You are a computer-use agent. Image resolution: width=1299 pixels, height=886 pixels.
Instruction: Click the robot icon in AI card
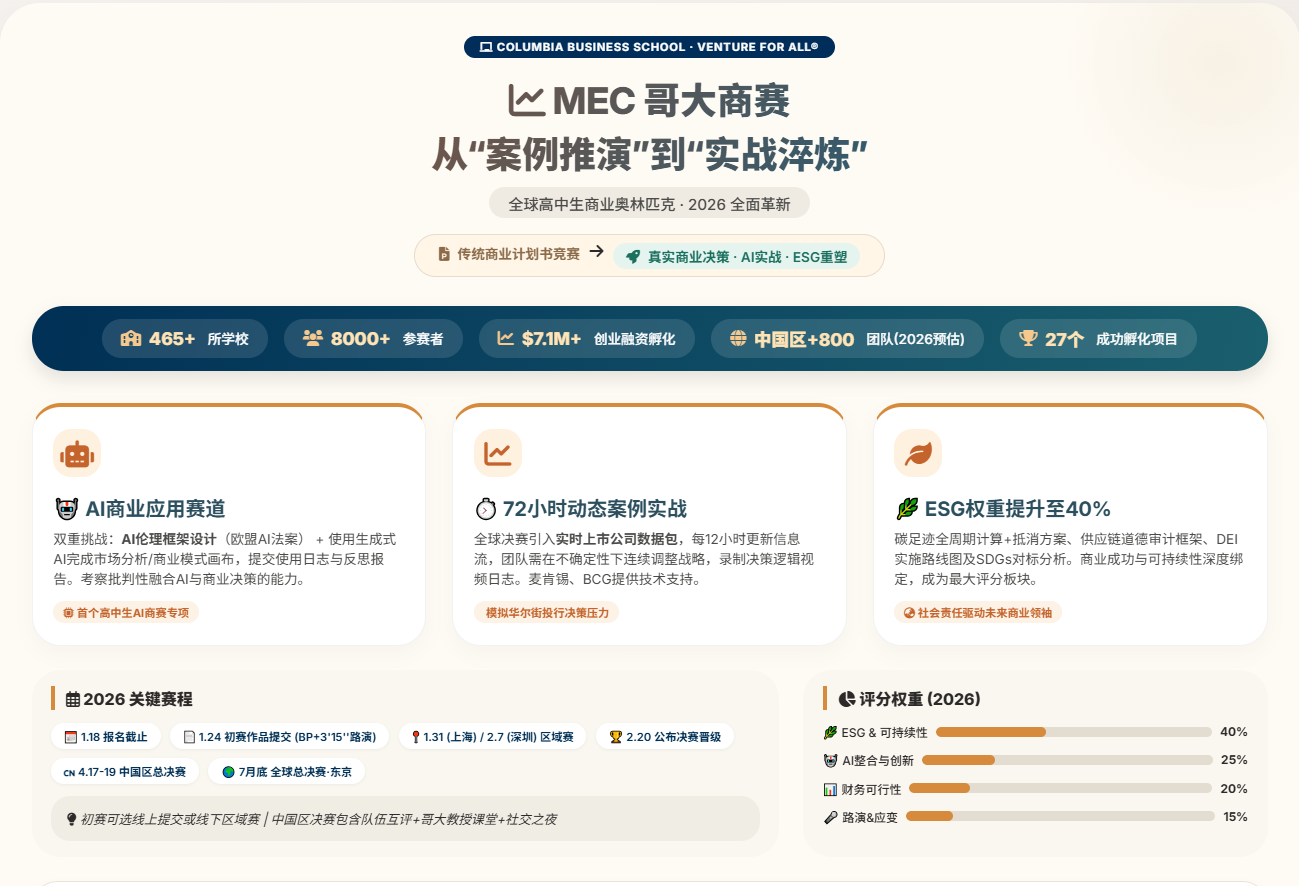[x=76, y=454]
